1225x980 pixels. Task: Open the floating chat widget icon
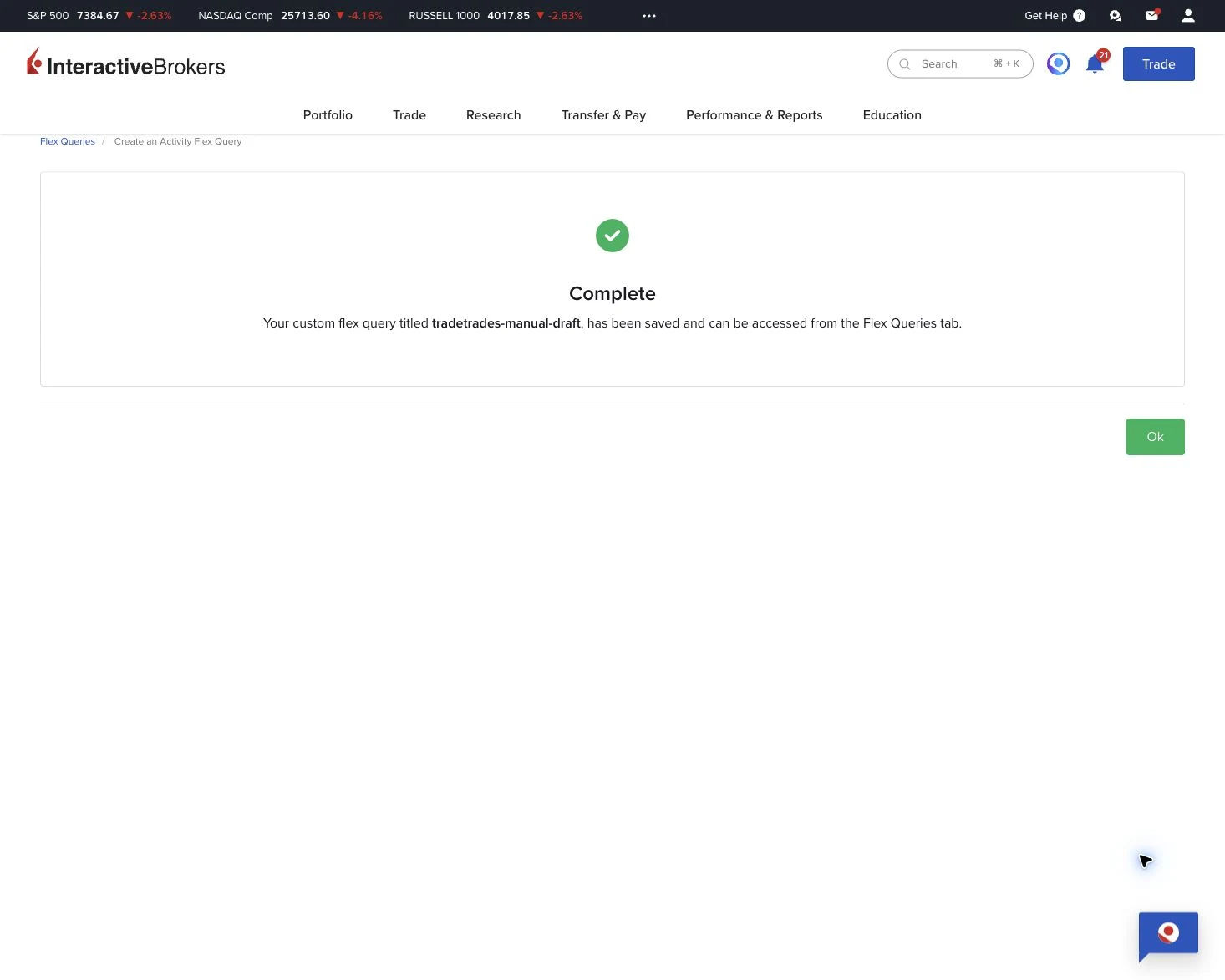point(1168,936)
